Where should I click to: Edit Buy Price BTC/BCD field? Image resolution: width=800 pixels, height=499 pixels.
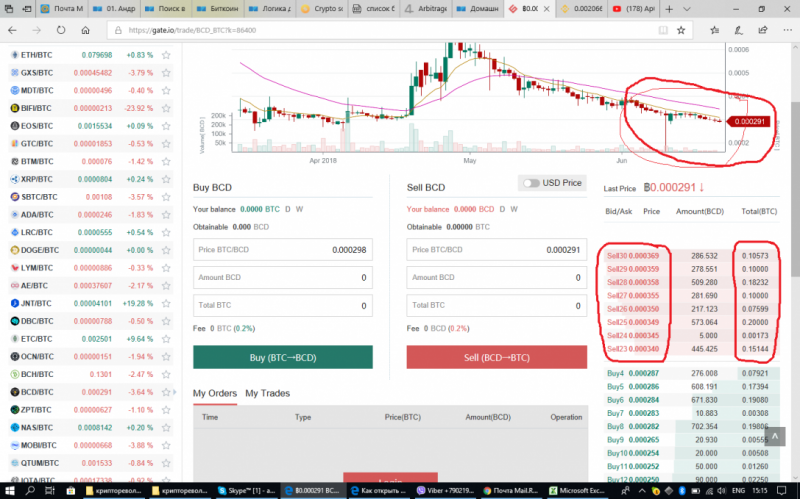click(x=283, y=250)
